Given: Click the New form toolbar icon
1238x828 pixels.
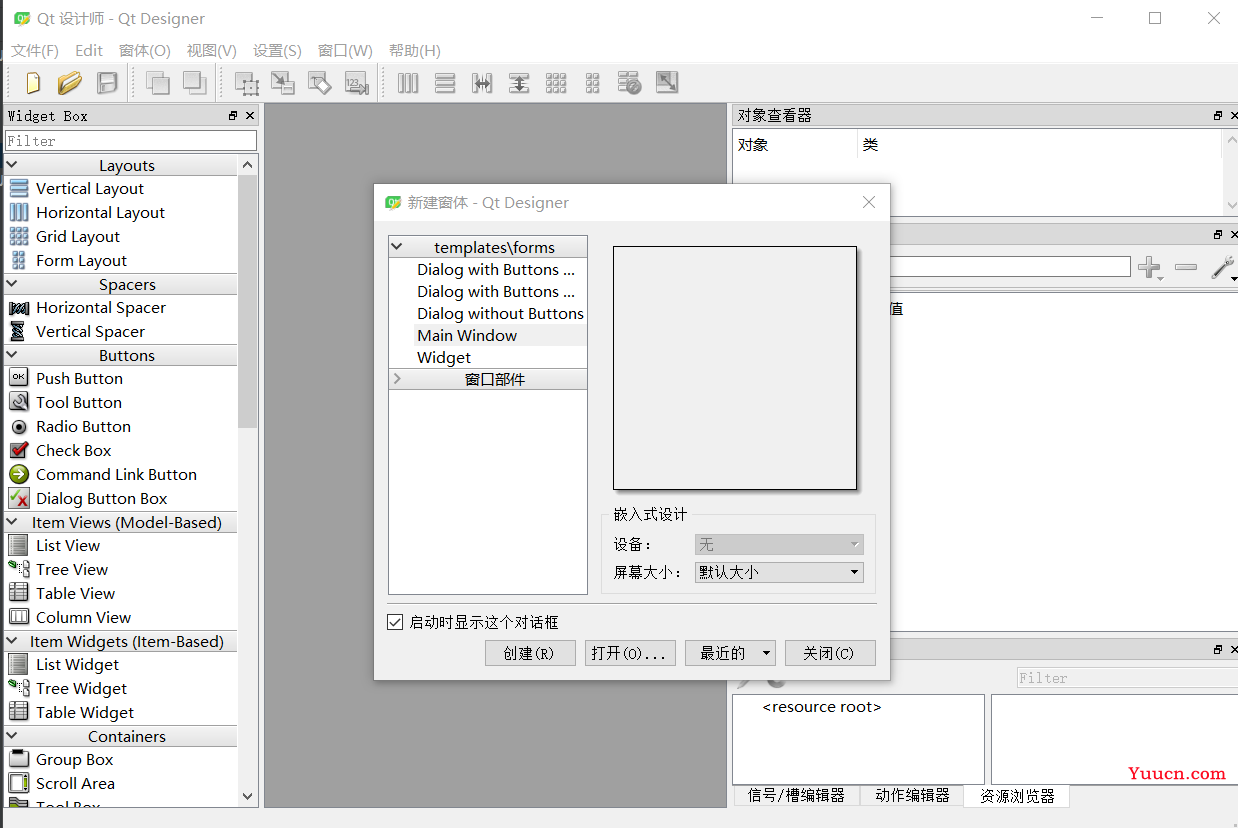Looking at the screenshot, I should pos(33,83).
